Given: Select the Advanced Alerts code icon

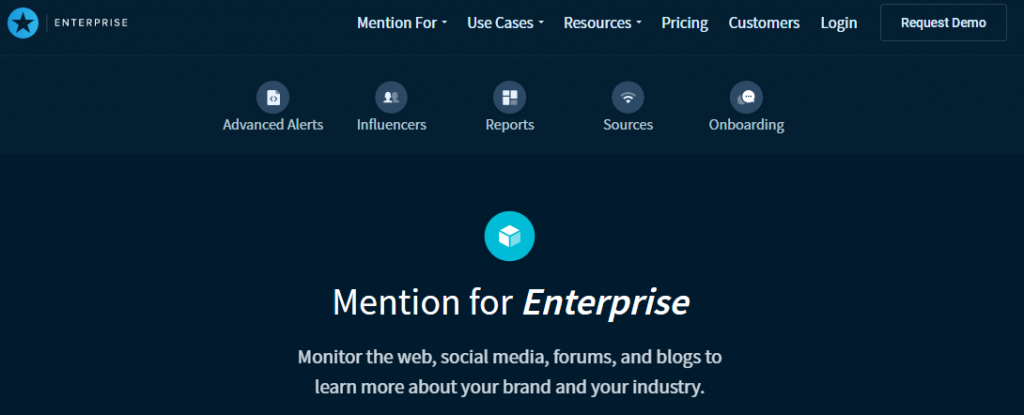Looking at the screenshot, I should (x=273, y=98).
